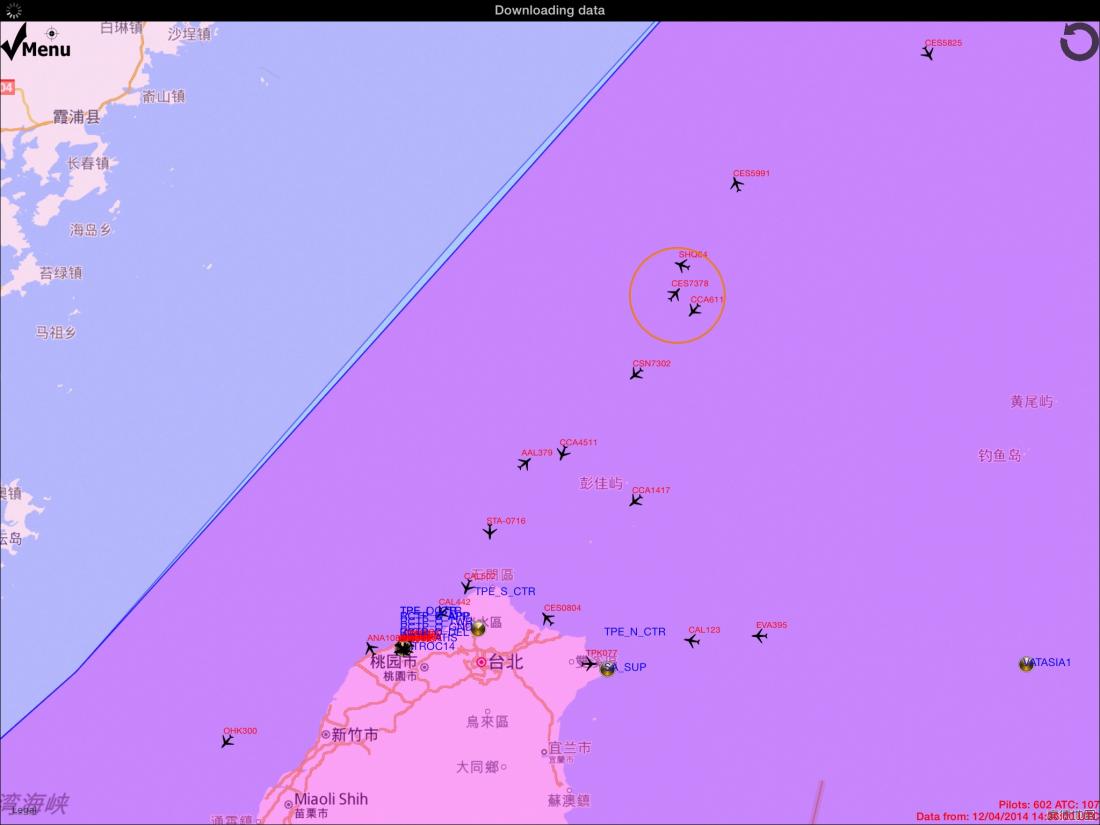This screenshot has width=1100, height=825.
Task: Tap the gold ATC marker near Taipei
Action: coord(478,628)
